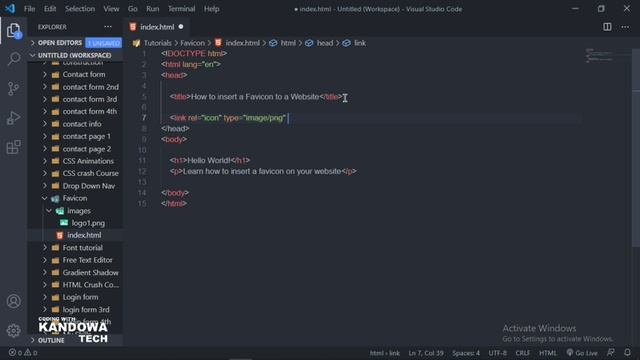The image size is (640, 360).
Task: Click Ln 7, Col 39 in status bar
Action: point(426,353)
